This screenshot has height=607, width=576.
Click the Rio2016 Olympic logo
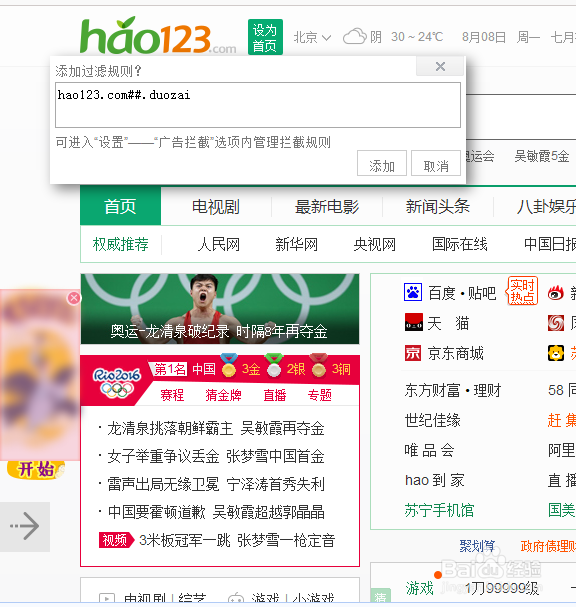click(117, 382)
